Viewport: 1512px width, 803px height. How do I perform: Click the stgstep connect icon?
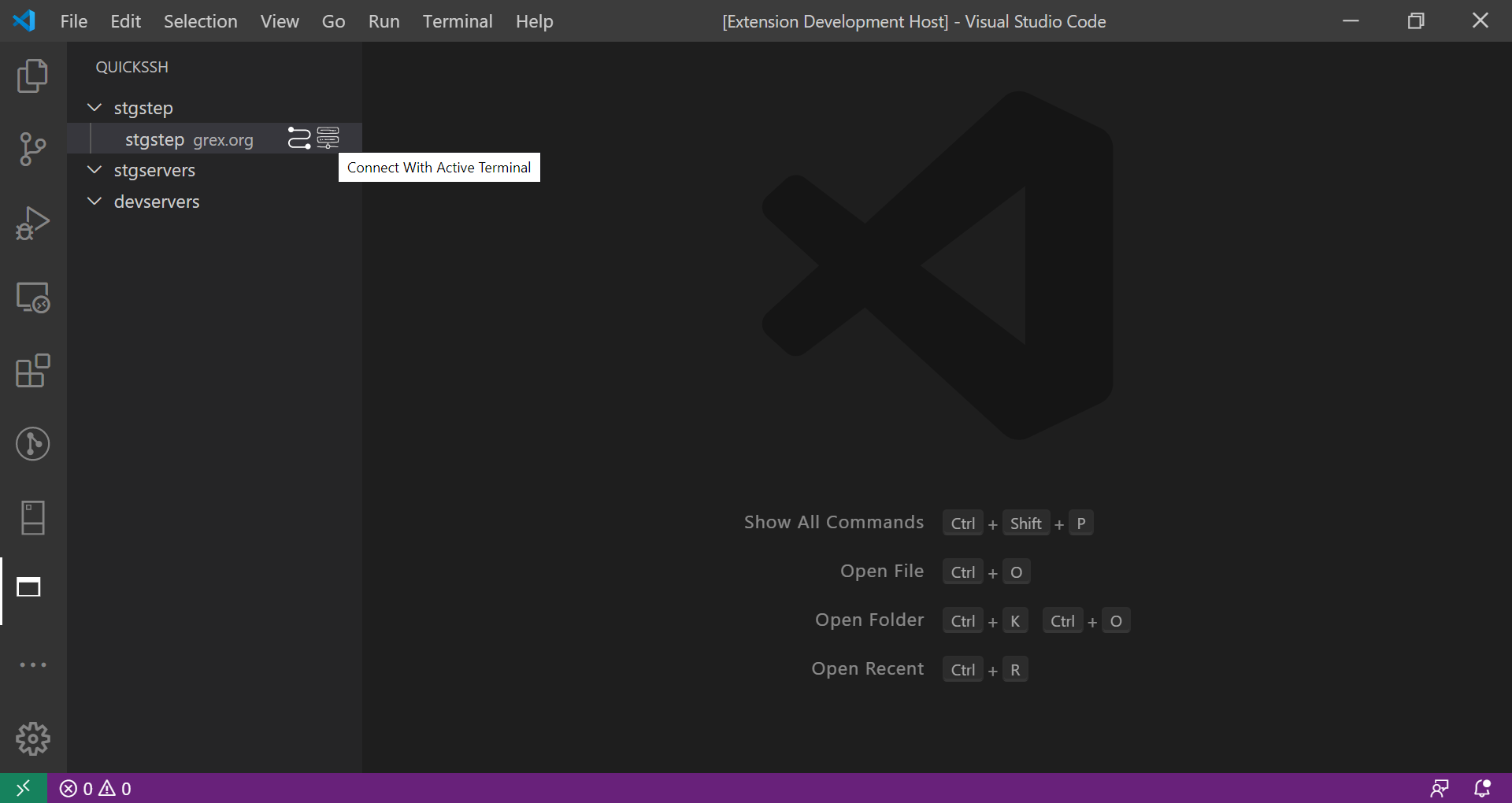[x=299, y=139]
